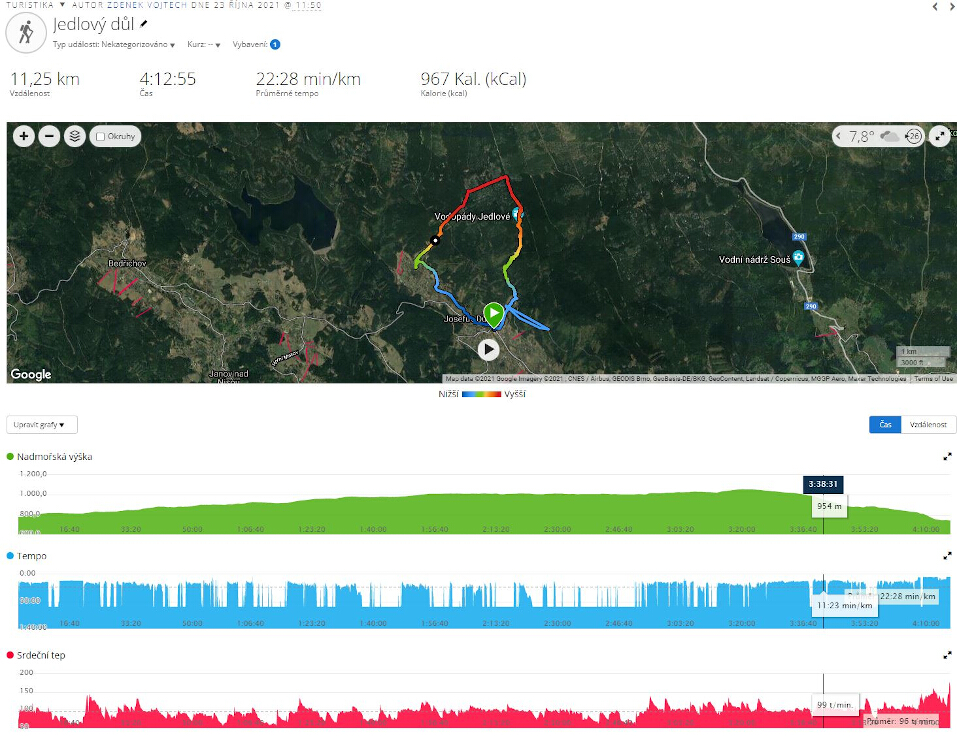This screenshot has height=737, width=957.
Task: Click the Vodopády Jedlové map label
Action: click(x=472, y=217)
